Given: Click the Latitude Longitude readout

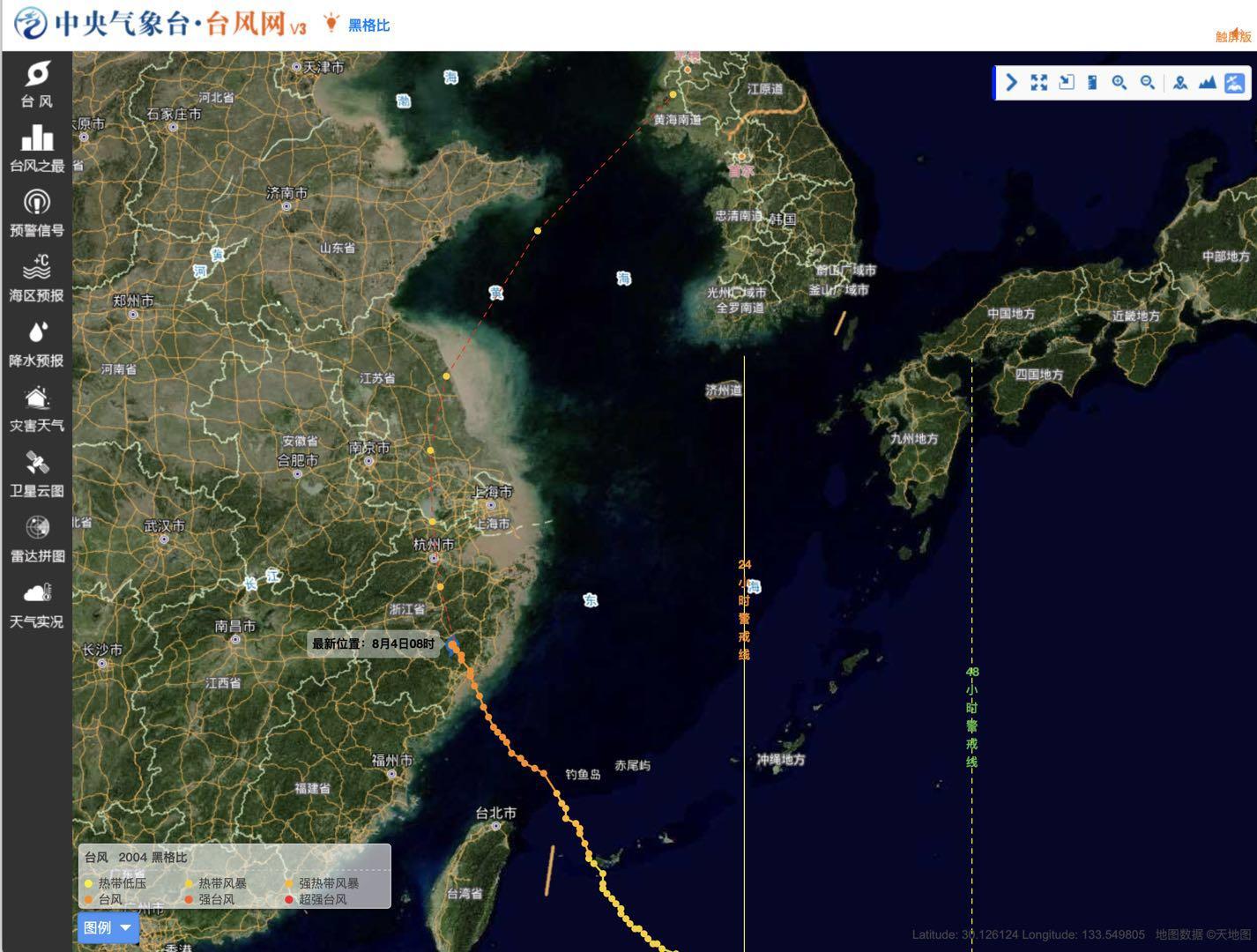Looking at the screenshot, I should [1028, 934].
